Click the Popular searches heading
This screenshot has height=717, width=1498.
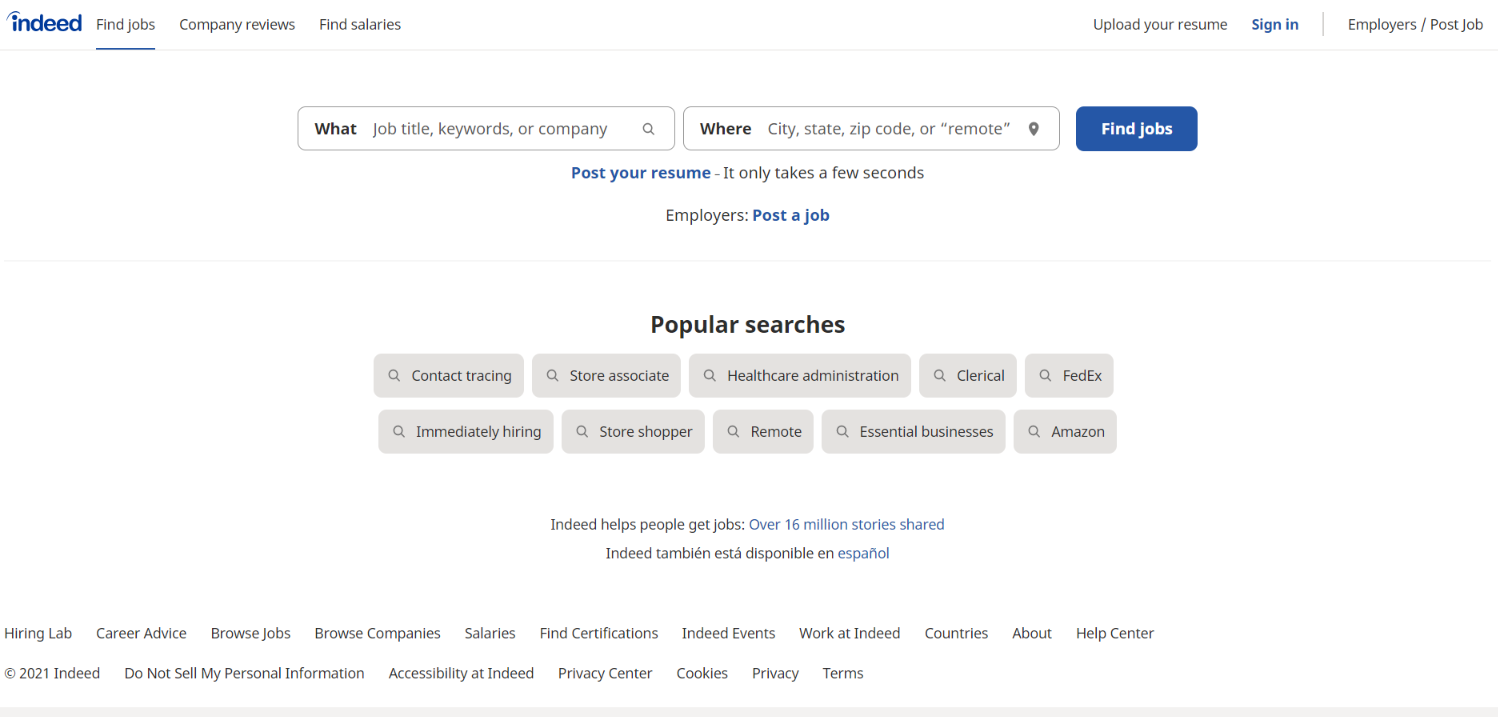pyautogui.click(x=748, y=325)
